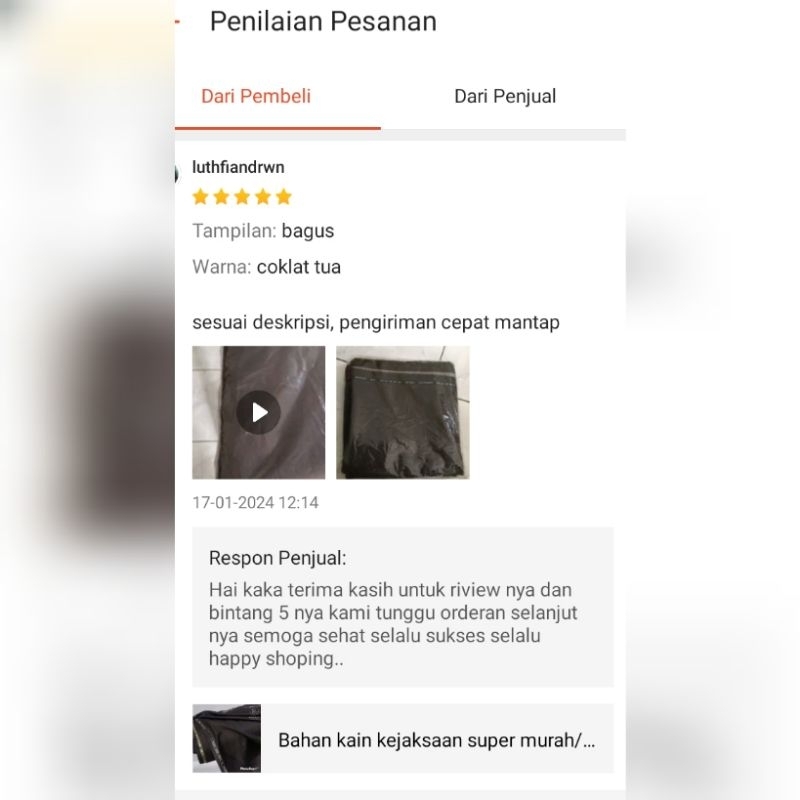Select the Respon Penjual reply text
Screen dimensions: 800x800
[x=393, y=624]
